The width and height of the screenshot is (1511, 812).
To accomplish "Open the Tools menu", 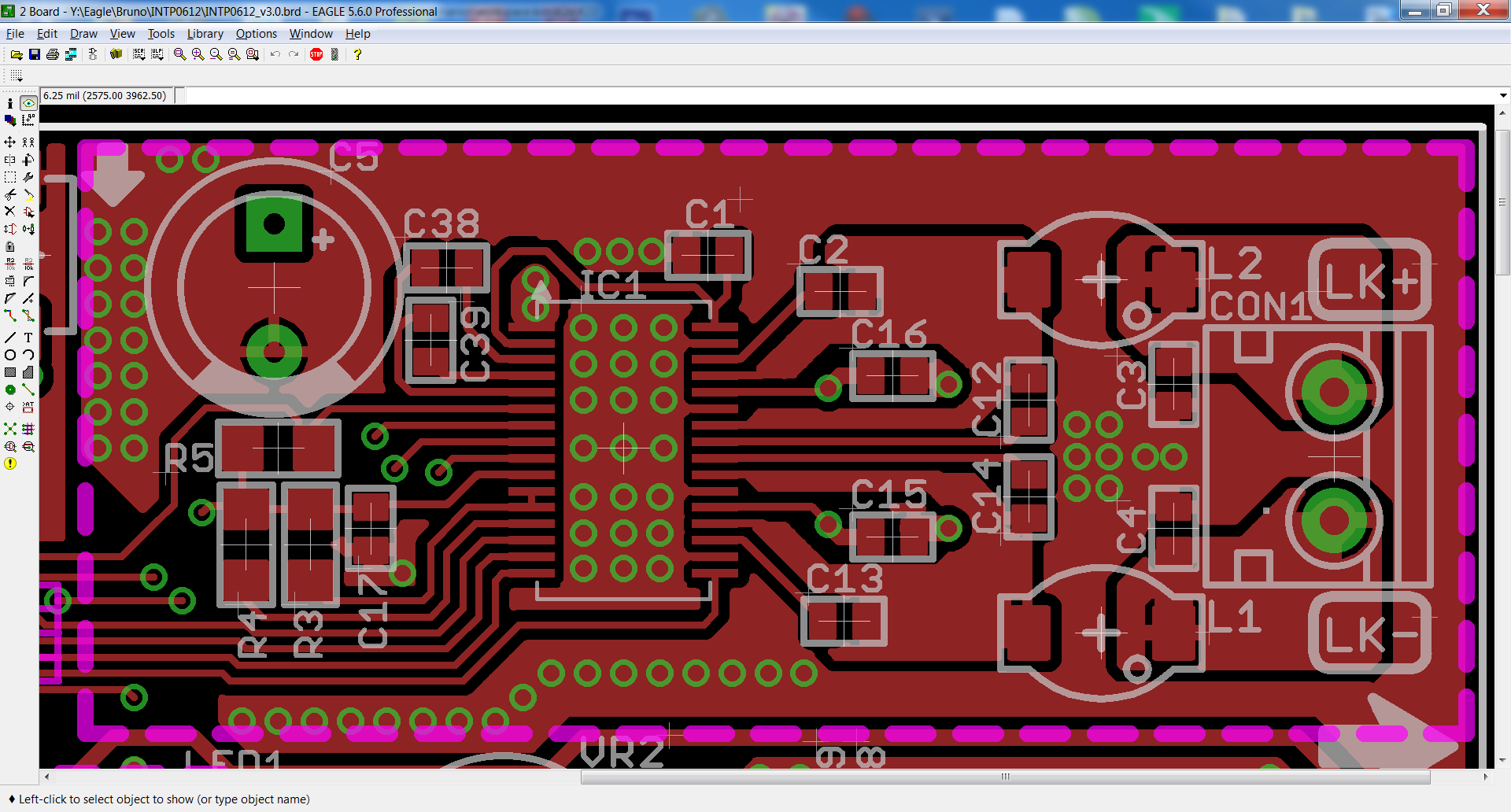I will click(x=161, y=34).
